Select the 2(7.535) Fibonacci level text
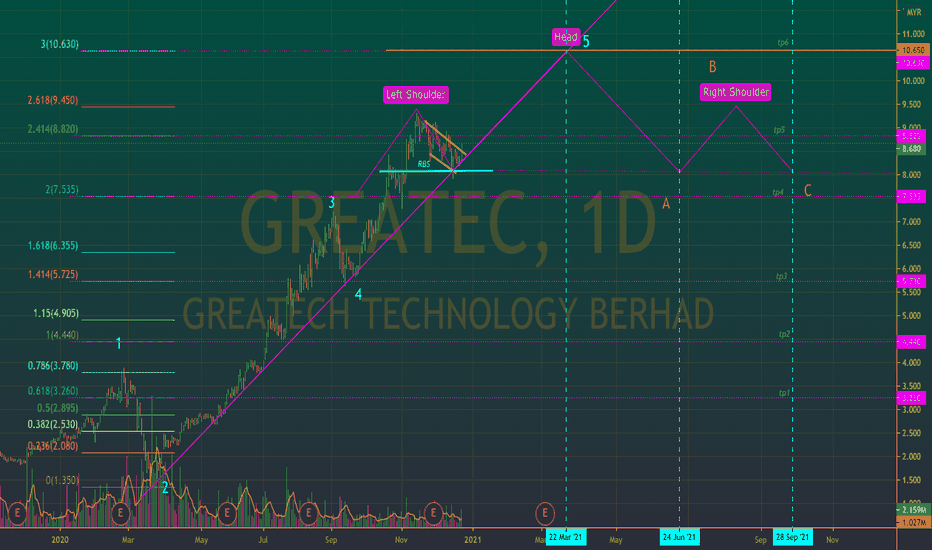Image resolution: width=932 pixels, height=550 pixels. point(62,189)
